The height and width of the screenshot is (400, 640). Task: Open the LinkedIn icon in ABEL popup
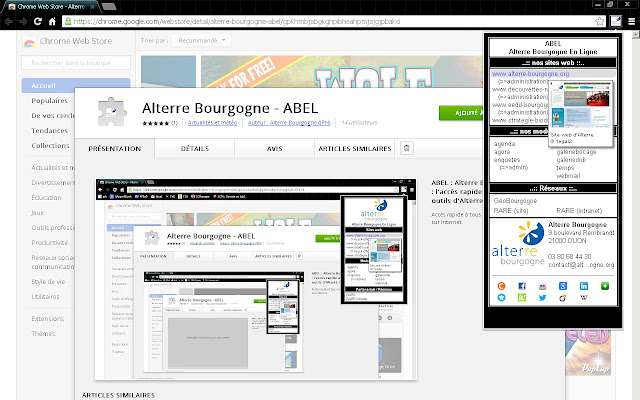click(584, 286)
